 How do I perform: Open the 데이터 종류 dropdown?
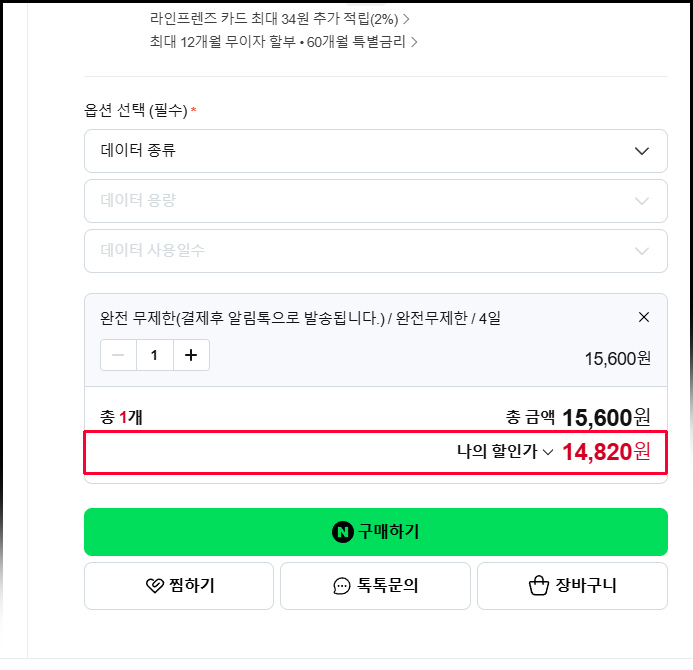coord(376,151)
